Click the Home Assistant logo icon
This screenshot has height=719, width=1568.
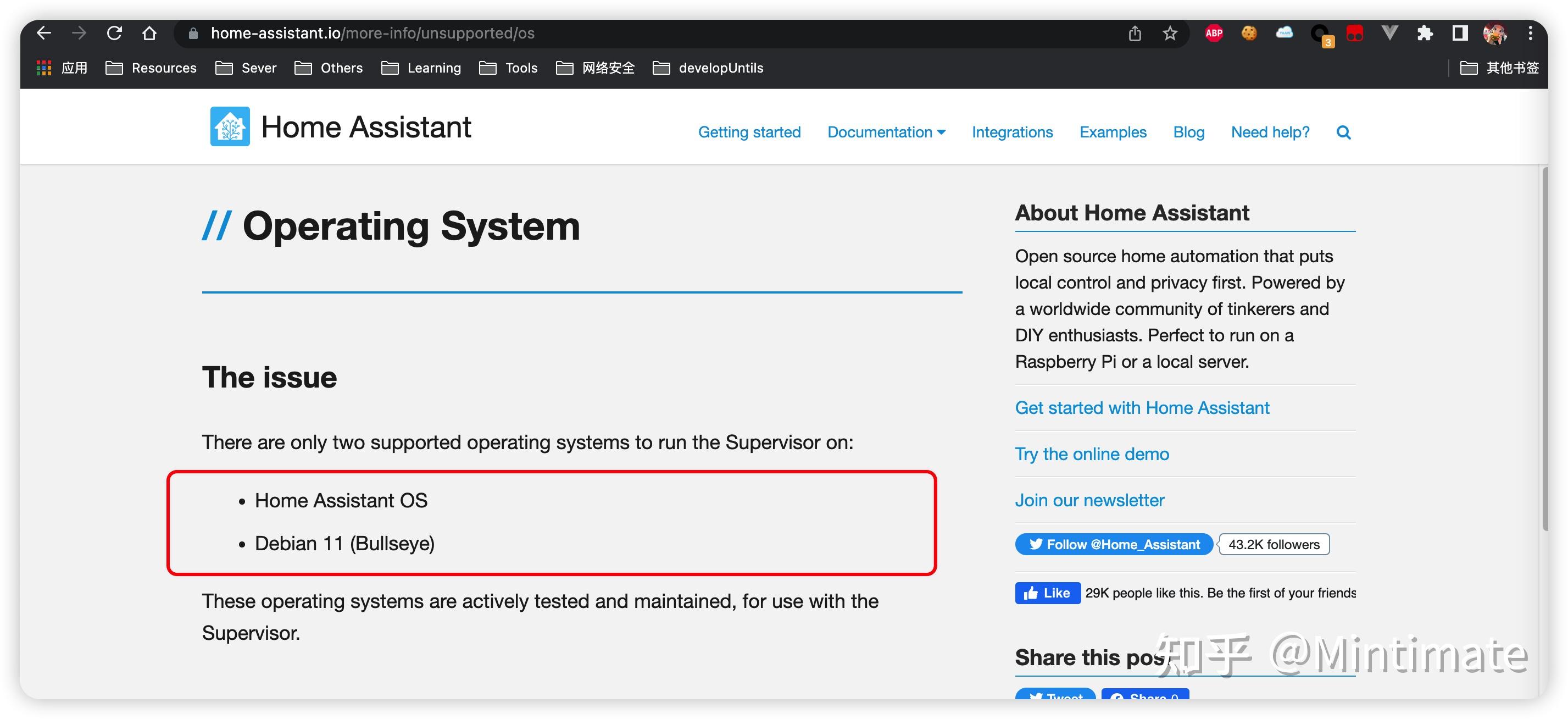click(230, 126)
